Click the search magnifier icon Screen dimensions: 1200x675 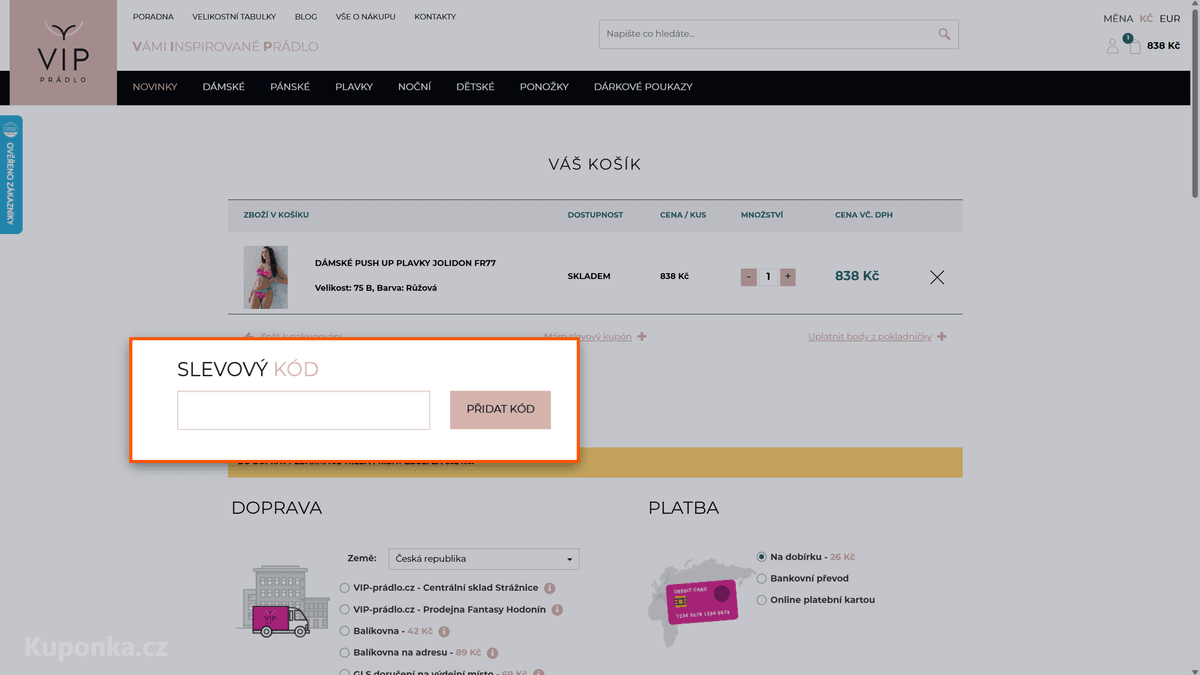(x=944, y=34)
